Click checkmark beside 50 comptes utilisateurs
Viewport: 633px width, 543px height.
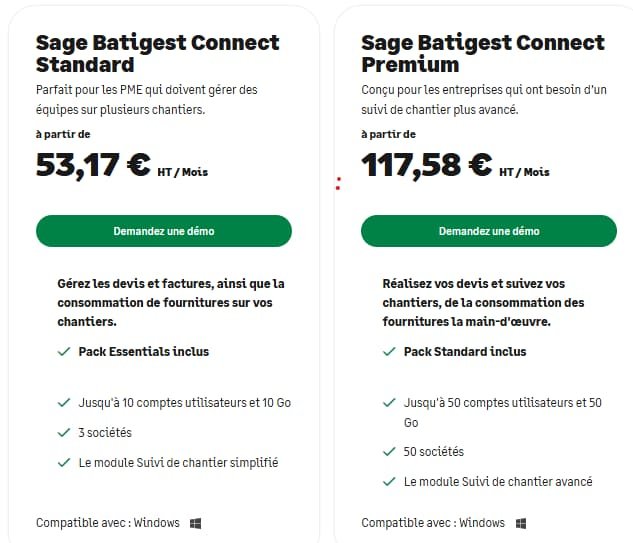388,403
